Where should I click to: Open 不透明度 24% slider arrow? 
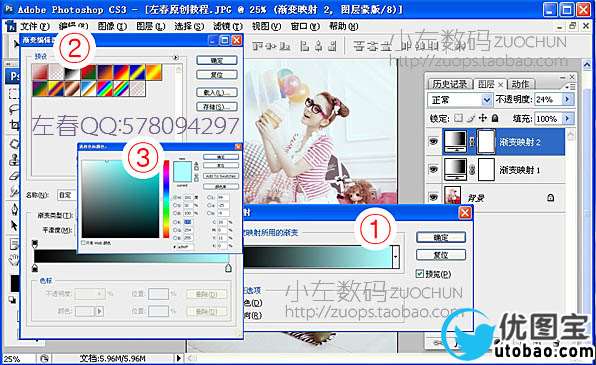pyautogui.click(x=567, y=99)
